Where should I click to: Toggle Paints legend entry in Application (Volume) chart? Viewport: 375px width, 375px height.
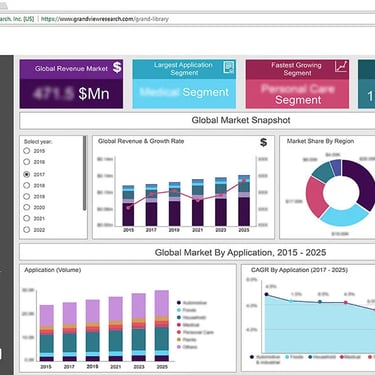pos(187,339)
